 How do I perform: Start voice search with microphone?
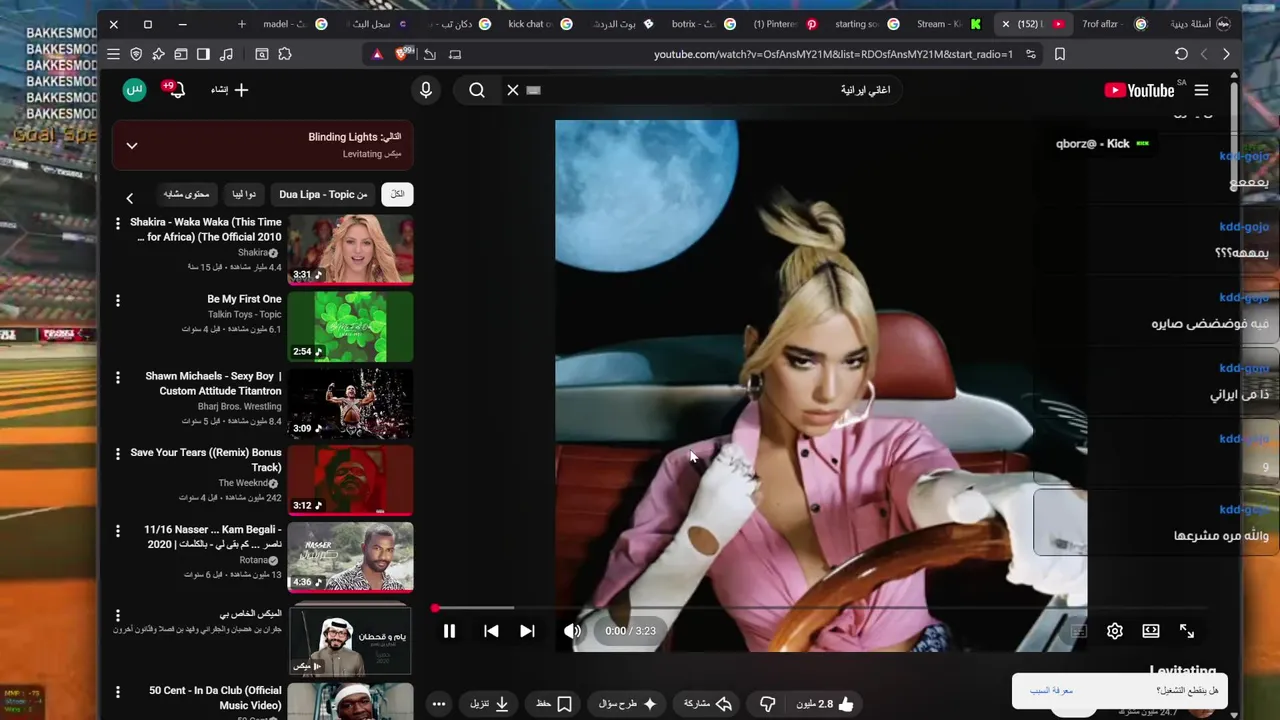click(x=426, y=90)
